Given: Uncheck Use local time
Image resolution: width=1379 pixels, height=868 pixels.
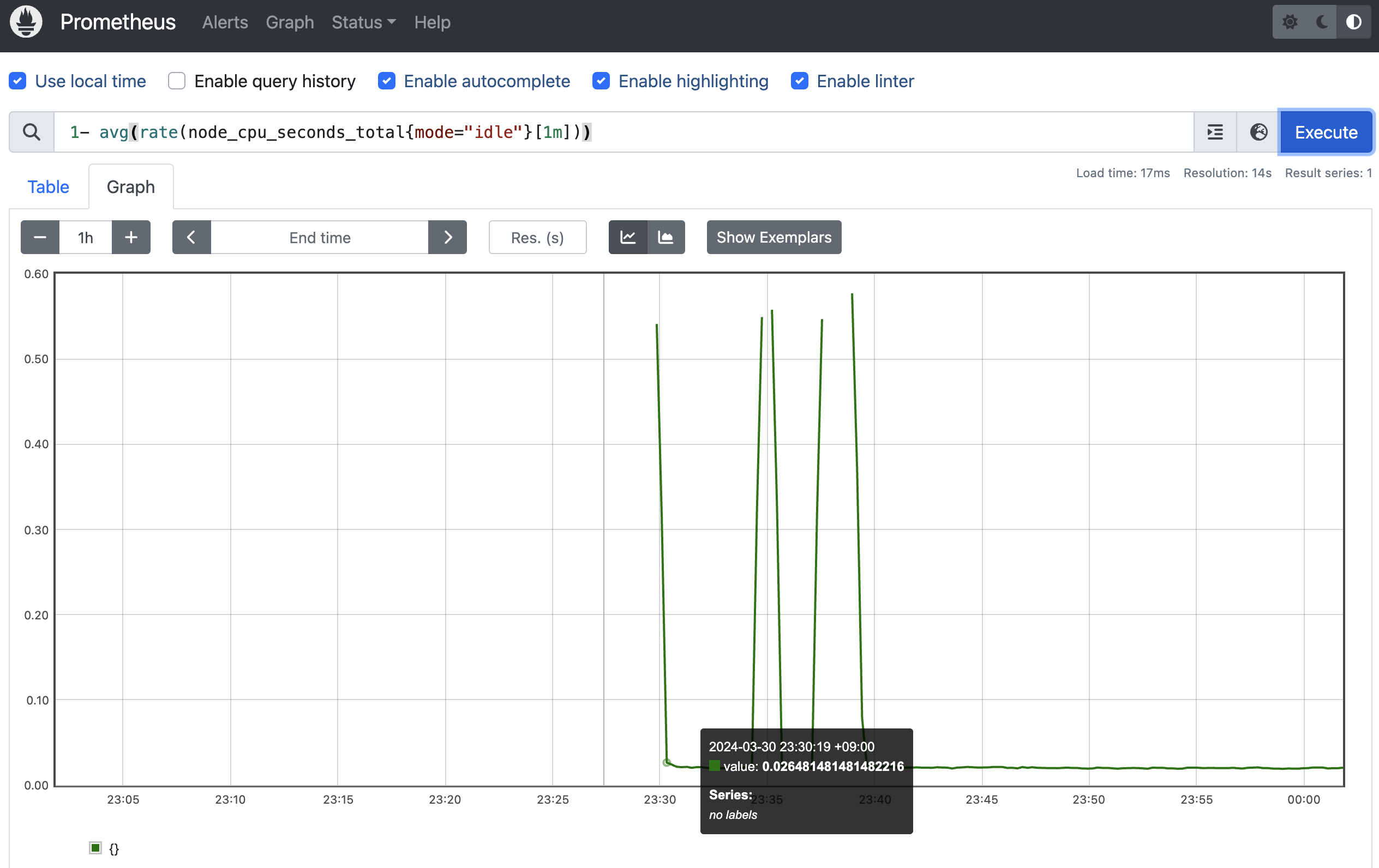Looking at the screenshot, I should (x=18, y=81).
